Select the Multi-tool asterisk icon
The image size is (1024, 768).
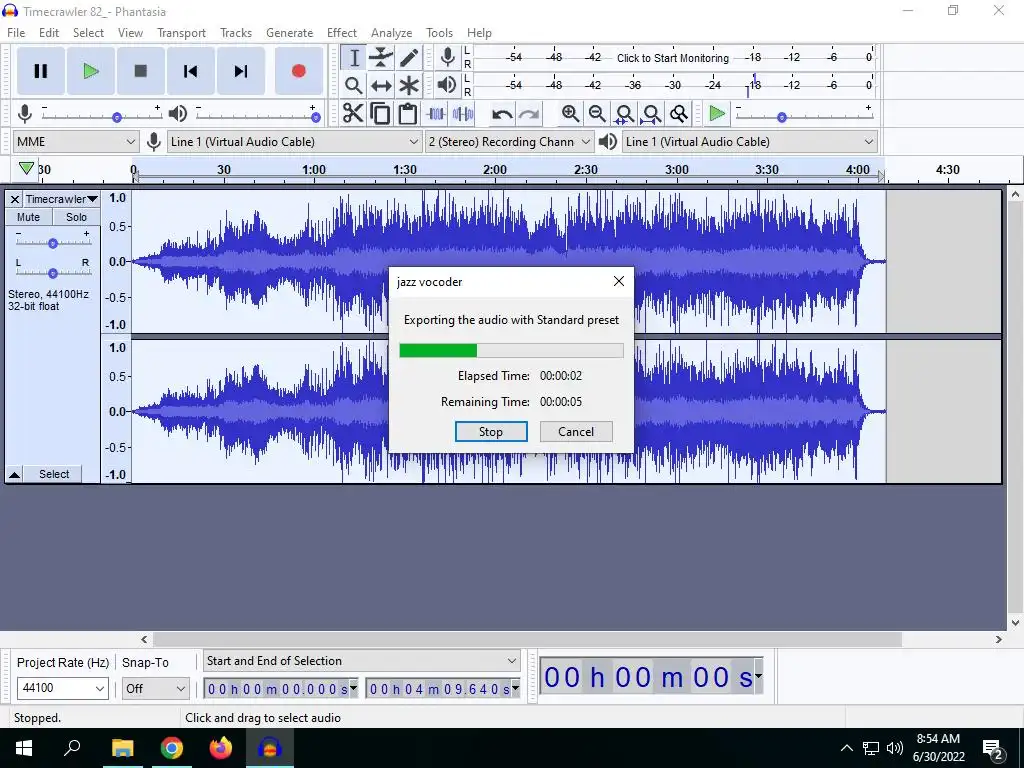(409, 85)
